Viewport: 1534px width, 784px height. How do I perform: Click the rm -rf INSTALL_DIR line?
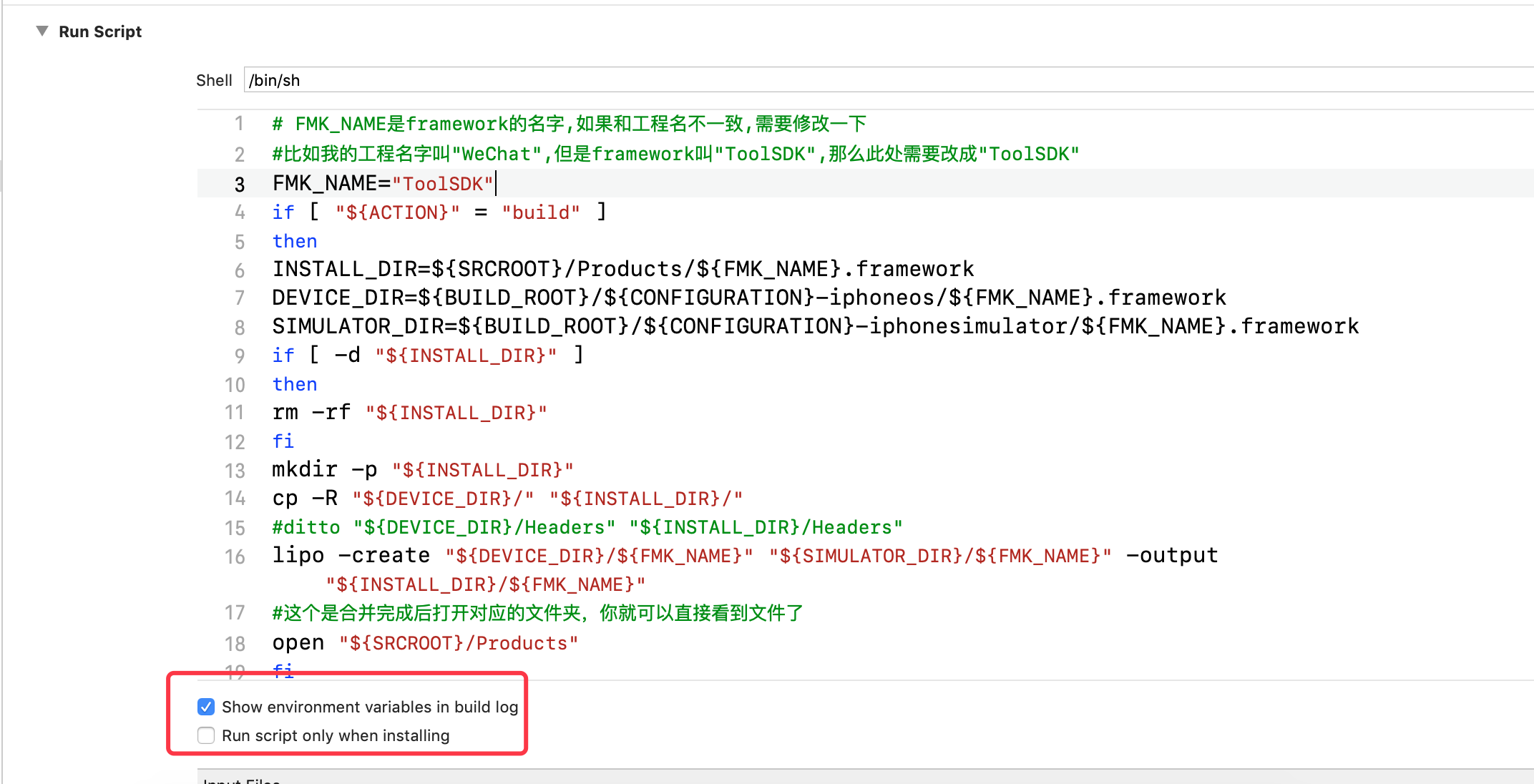(409, 413)
